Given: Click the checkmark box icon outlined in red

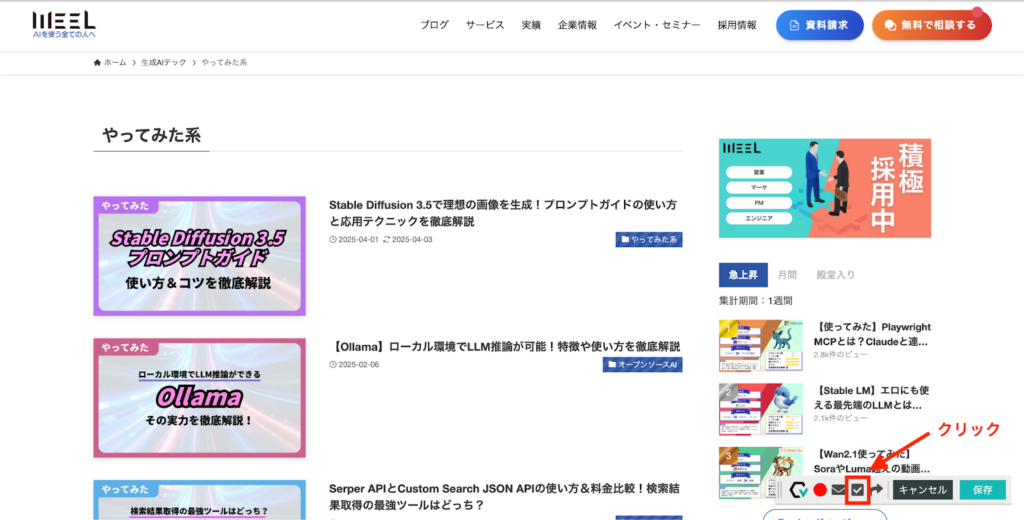Looking at the screenshot, I should [858, 490].
